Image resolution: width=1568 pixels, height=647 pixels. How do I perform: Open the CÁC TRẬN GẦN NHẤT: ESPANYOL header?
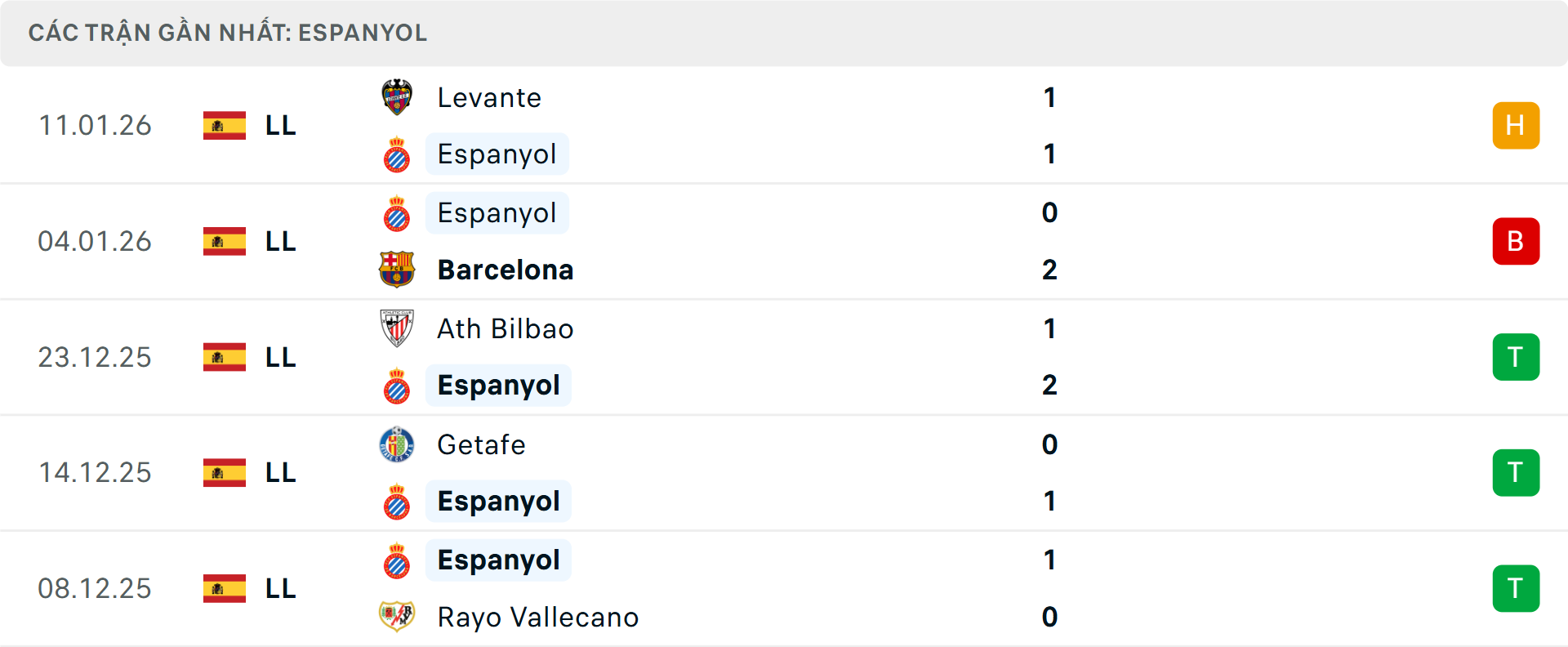point(227,33)
